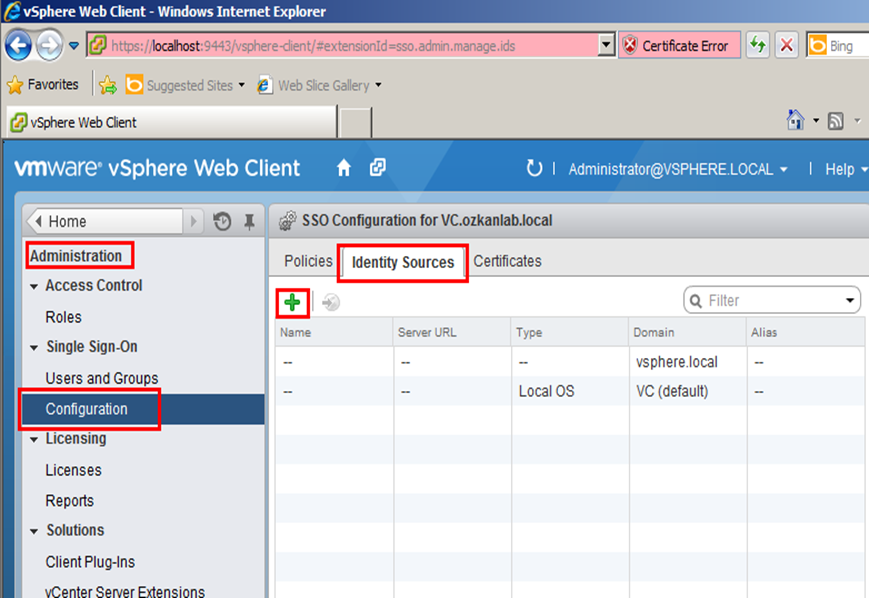Click the navigator forward arrow button
The width and height of the screenshot is (869, 598).
coord(193,221)
